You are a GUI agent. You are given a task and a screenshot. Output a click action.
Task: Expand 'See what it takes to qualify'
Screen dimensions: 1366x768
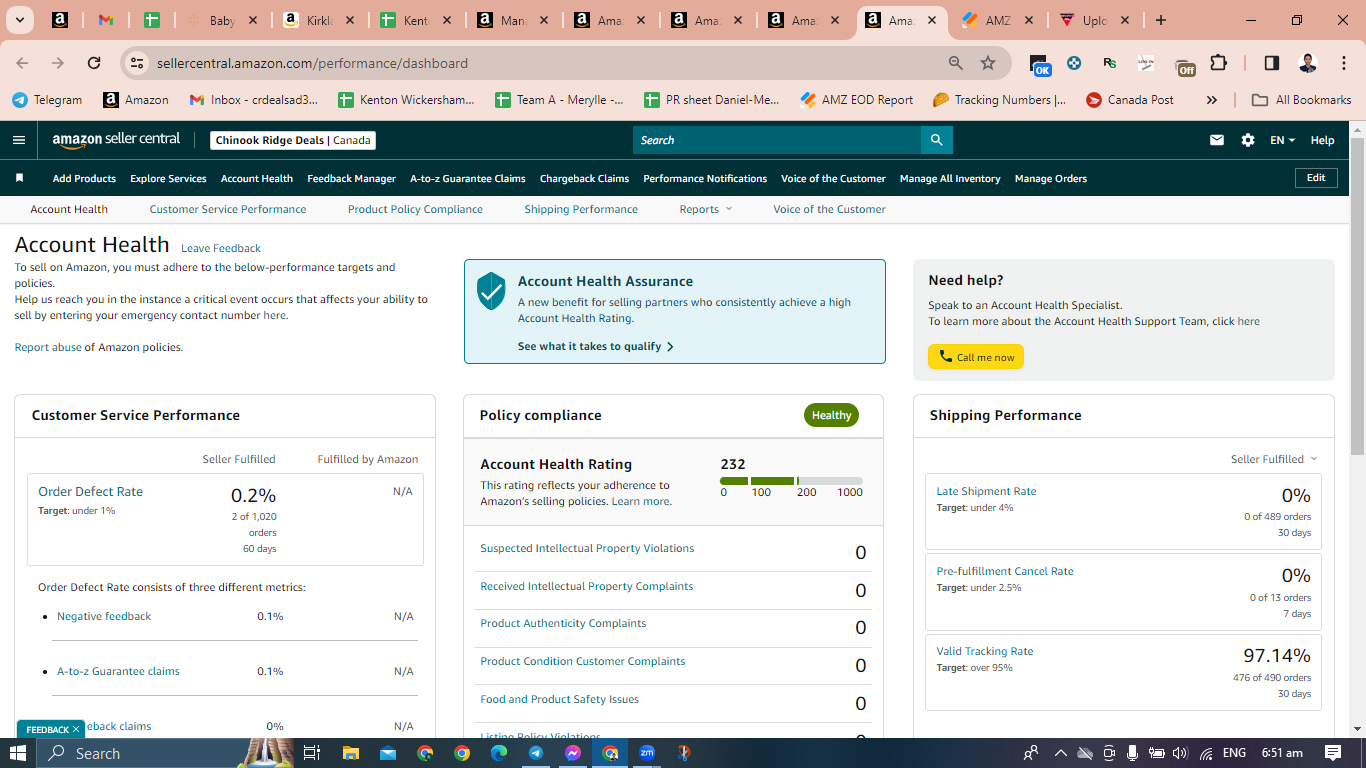pos(596,346)
